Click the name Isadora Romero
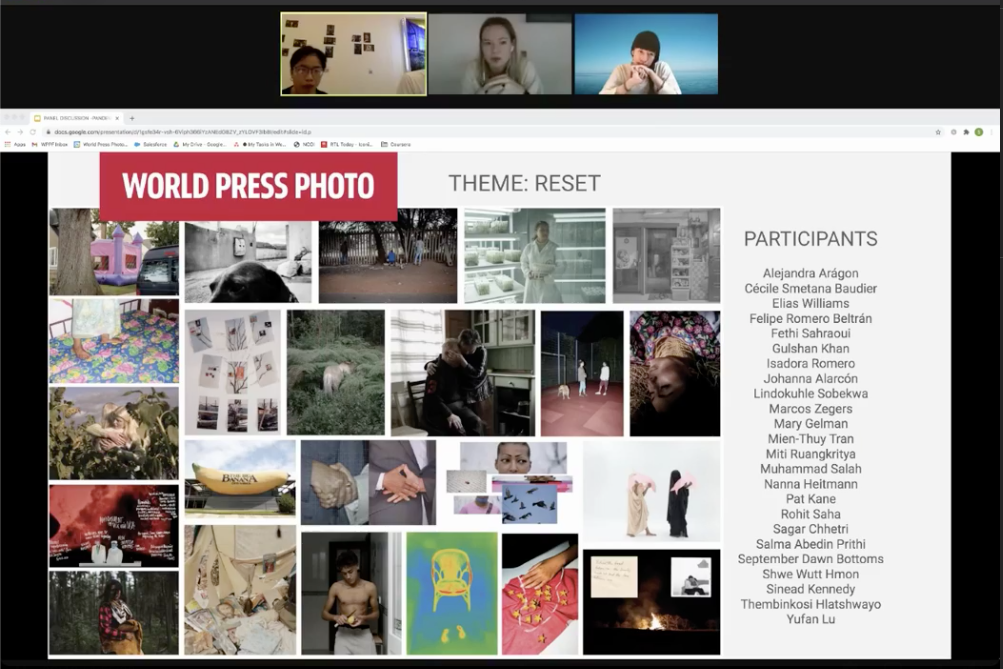The height and width of the screenshot is (669, 1003). click(810, 363)
